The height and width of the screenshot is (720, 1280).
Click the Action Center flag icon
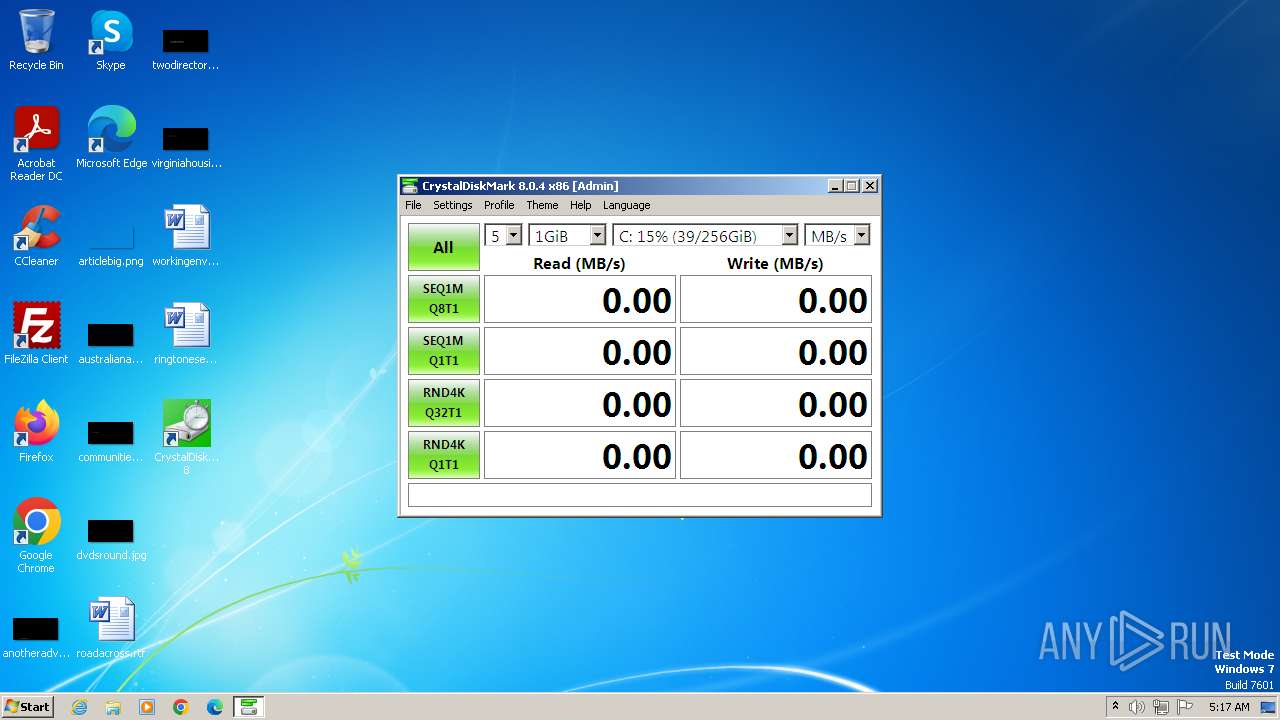point(1185,707)
